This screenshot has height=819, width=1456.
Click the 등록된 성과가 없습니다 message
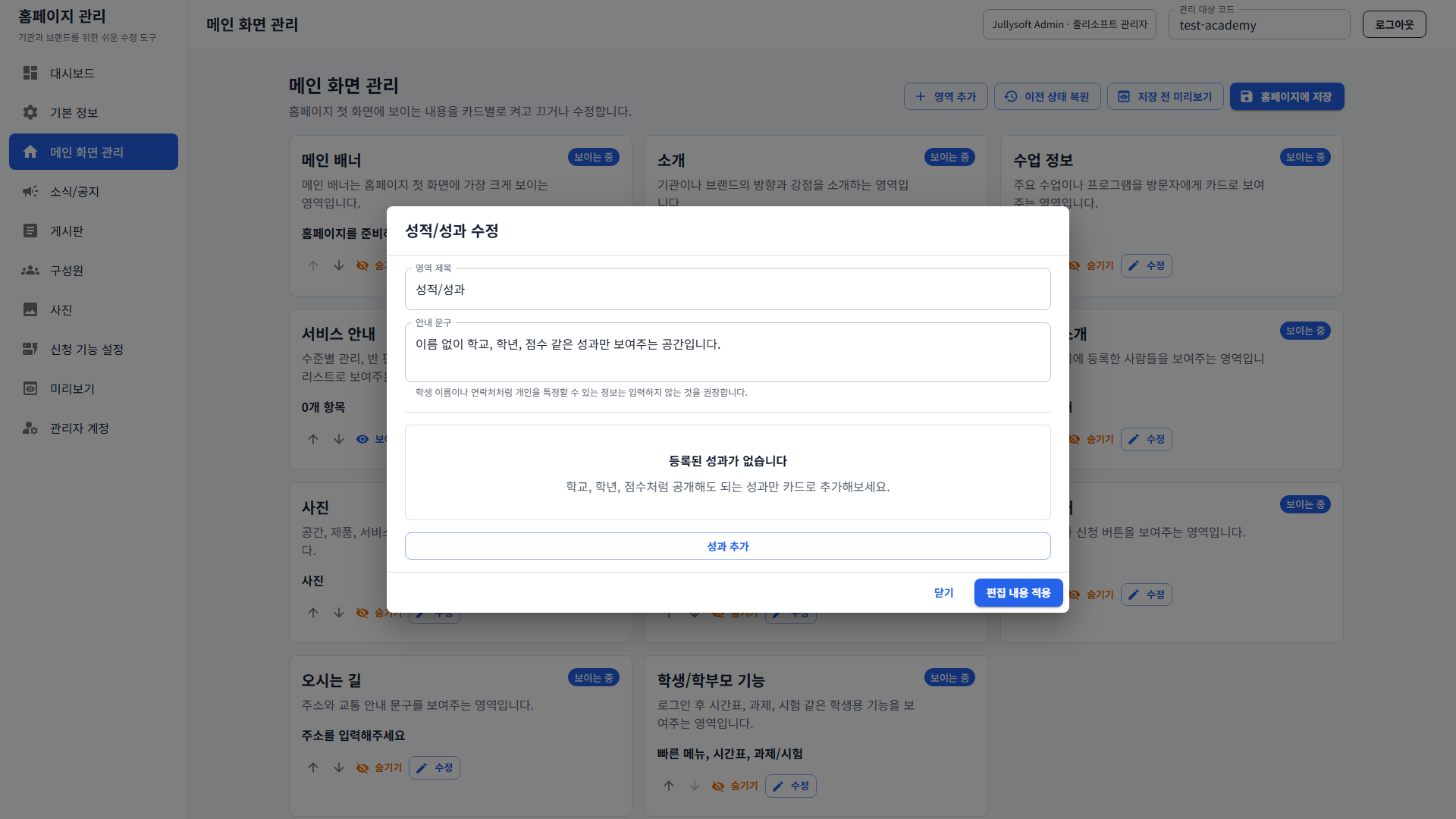tap(728, 460)
